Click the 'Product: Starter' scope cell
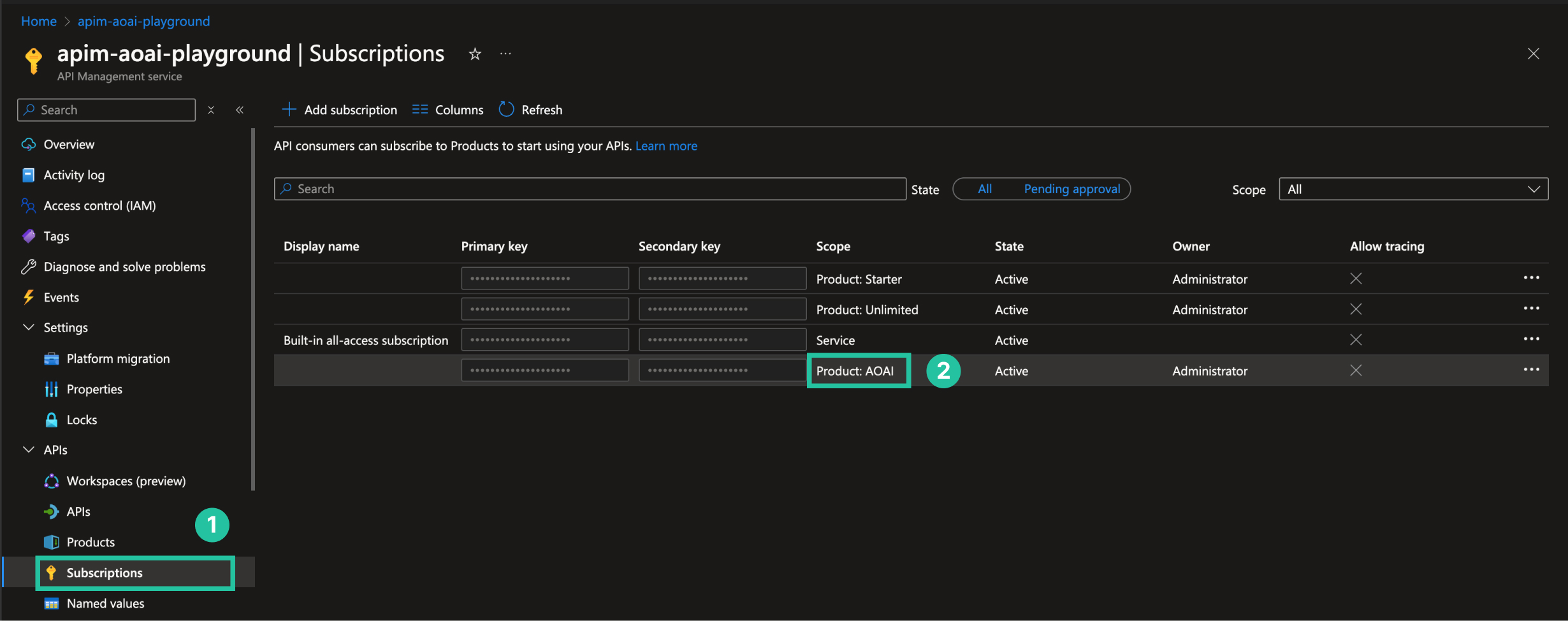Viewport: 1568px width, 621px height. (x=859, y=279)
